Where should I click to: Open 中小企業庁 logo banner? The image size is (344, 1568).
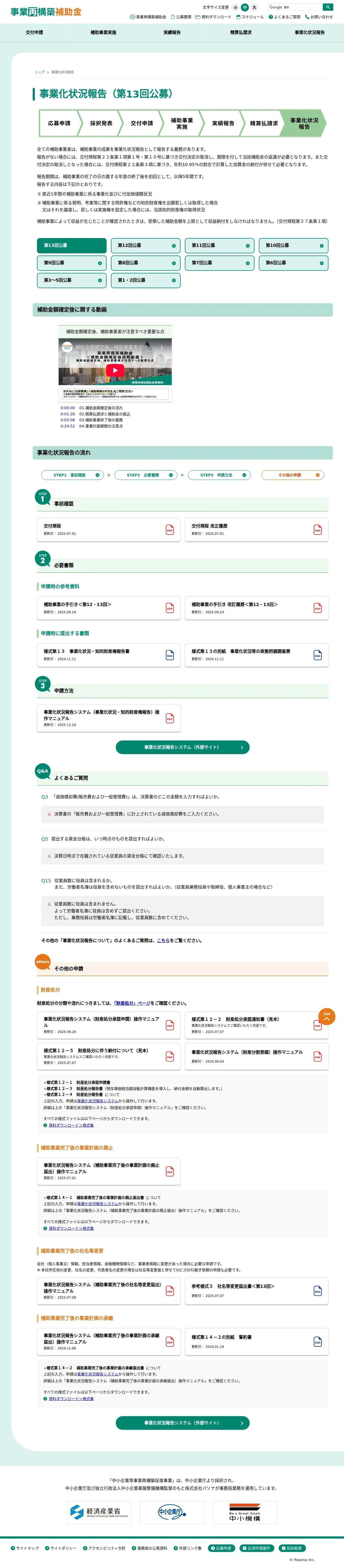[x=172, y=1512]
